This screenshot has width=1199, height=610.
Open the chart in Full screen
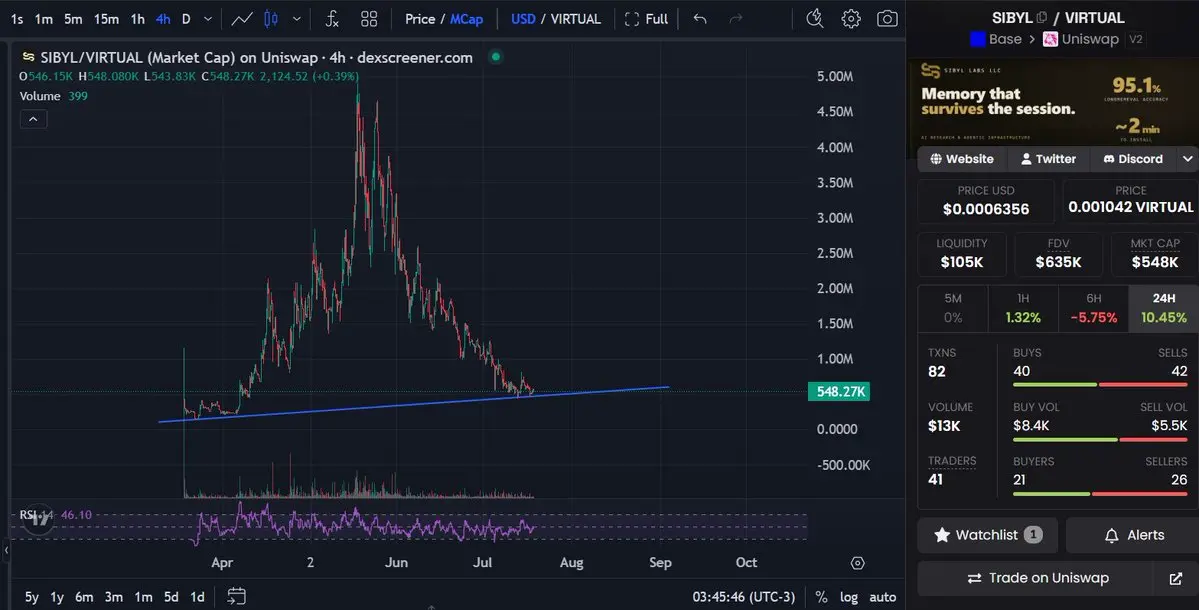click(646, 19)
